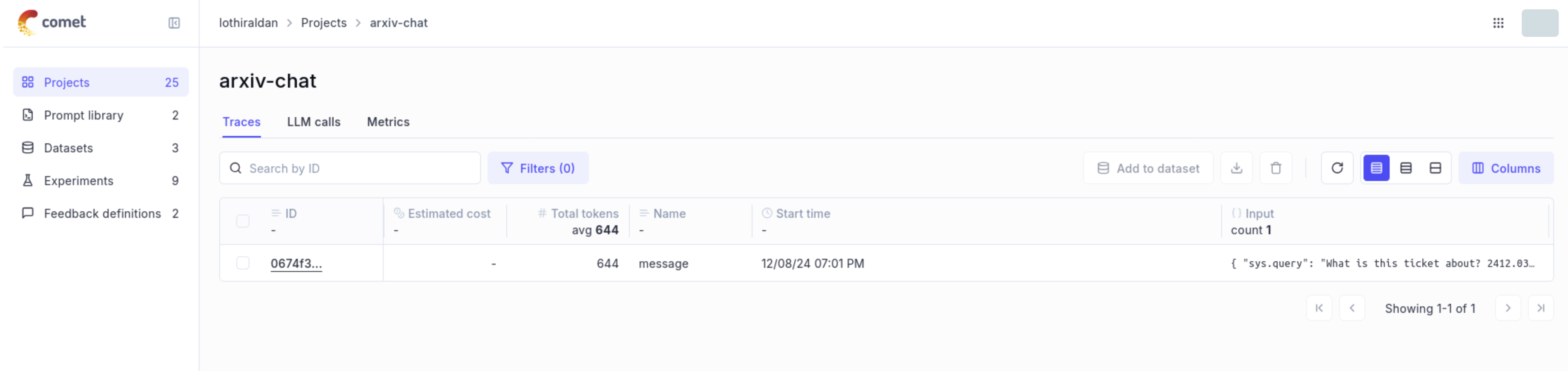1568x371 pixels.
Task: Click the download traces icon
Action: coord(1236,168)
